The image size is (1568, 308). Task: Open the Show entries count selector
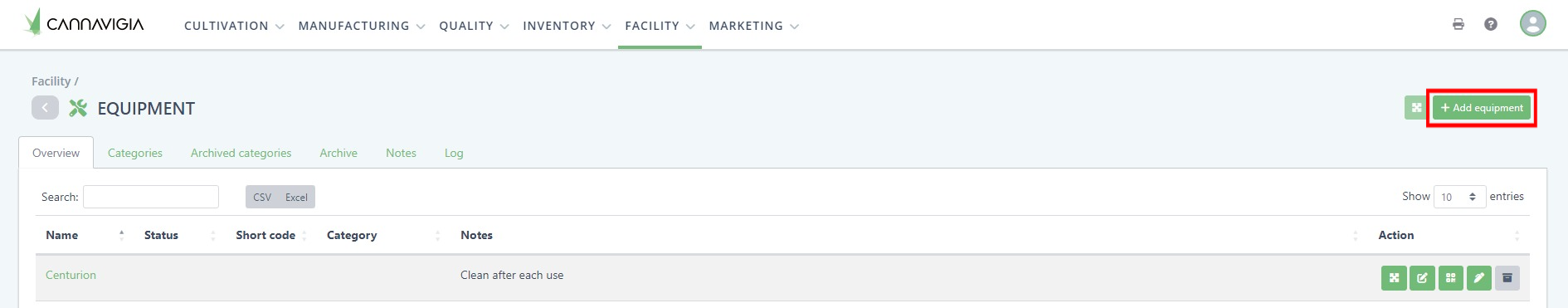[x=1459, y=197]
